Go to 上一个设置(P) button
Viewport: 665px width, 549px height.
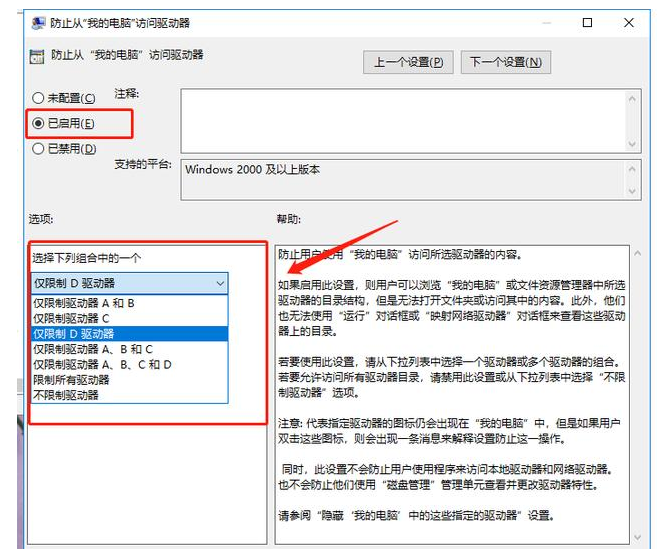(x=408, y=62)
